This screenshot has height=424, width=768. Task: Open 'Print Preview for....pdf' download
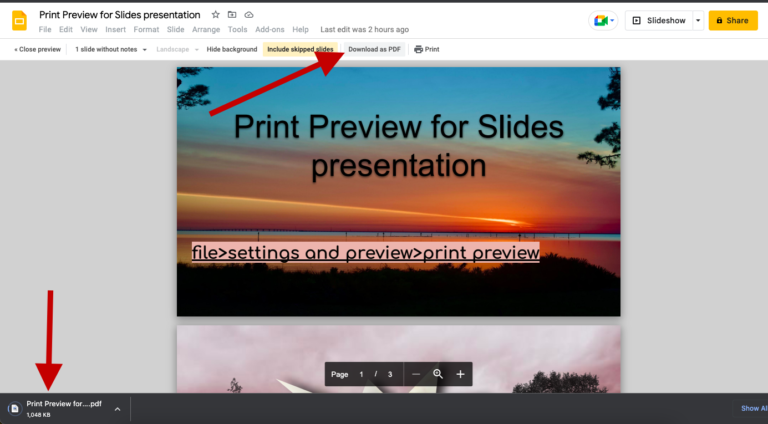click(64, 404)
